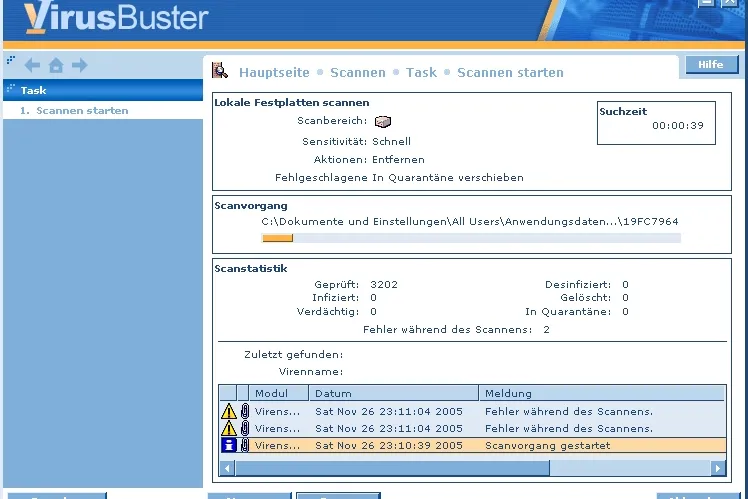Click the log scroll right arrow
The height and width of the screenshot is (499, 748).
coord(718,468)
